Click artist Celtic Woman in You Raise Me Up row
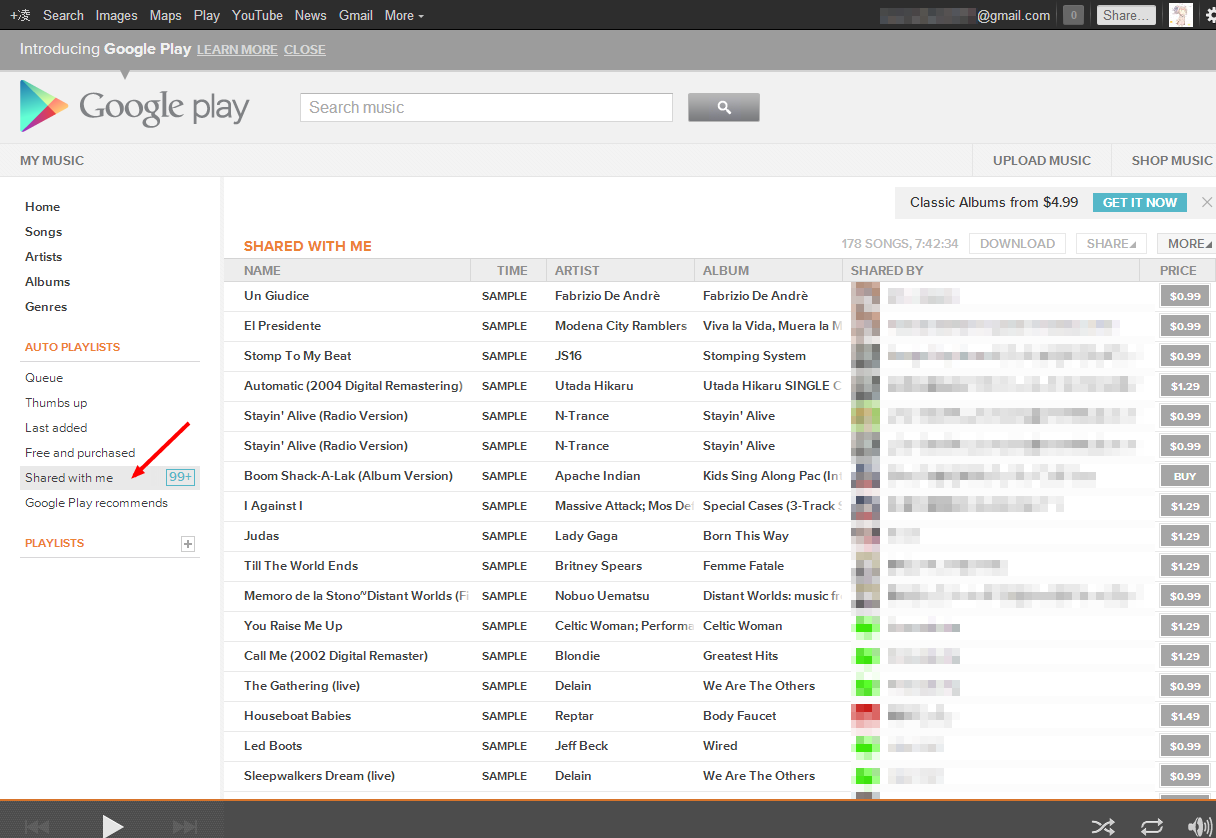1216x838 pixels. tap(624, 626)
